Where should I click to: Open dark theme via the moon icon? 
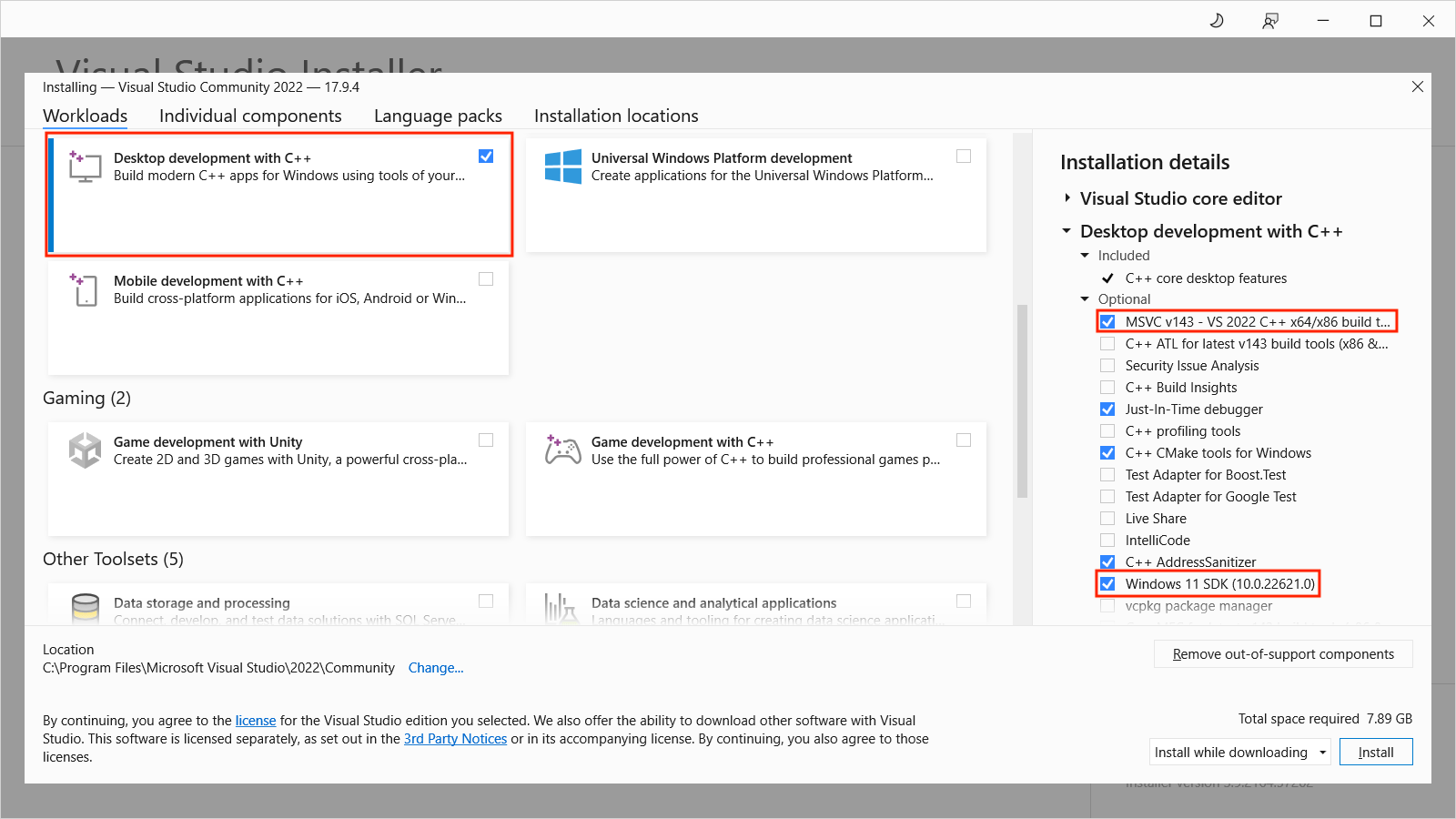coord(1217,19)
